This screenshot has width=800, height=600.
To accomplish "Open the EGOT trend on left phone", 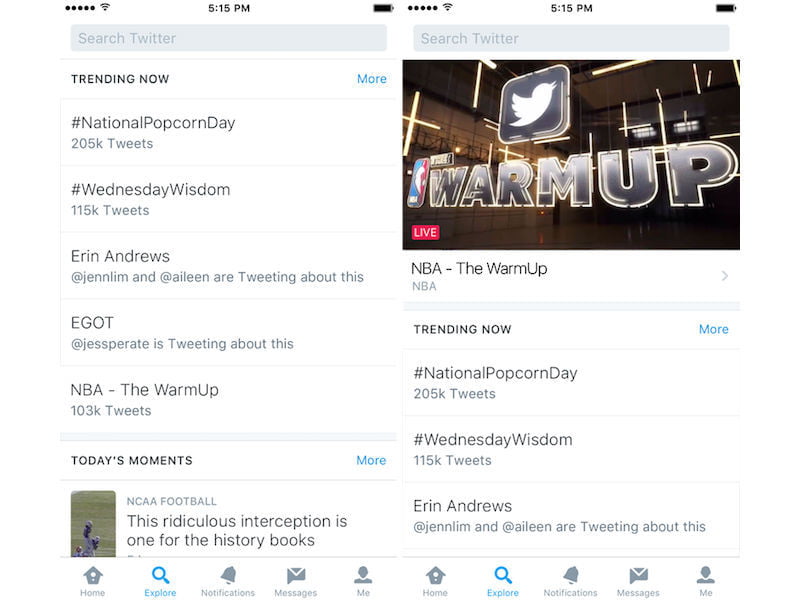I will pyautogui.click(x=228, y=332).
